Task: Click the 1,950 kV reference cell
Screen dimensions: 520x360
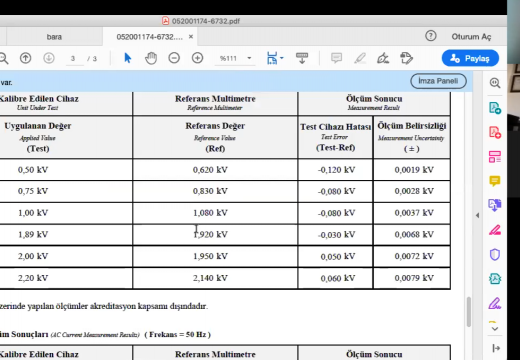Action: [215, 256]
